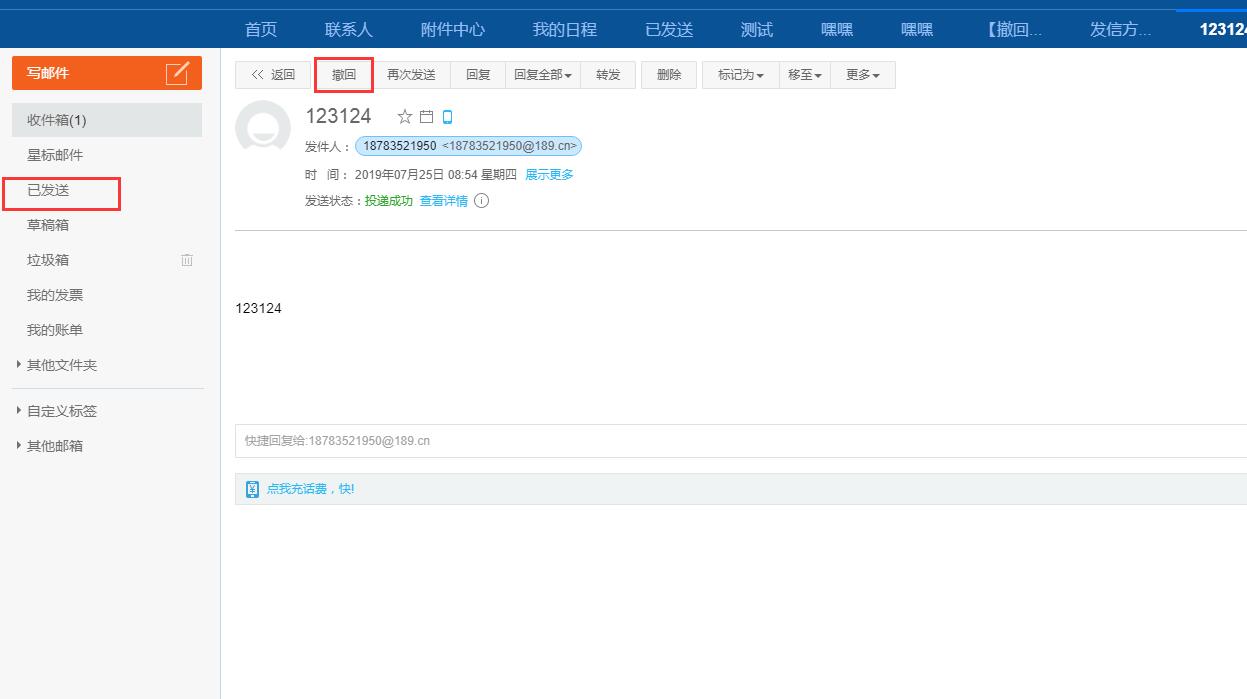Viewport: 1247px width, 699px height.
Task: Open the 标记为 dropdown menu
Action: coord(740,75)
